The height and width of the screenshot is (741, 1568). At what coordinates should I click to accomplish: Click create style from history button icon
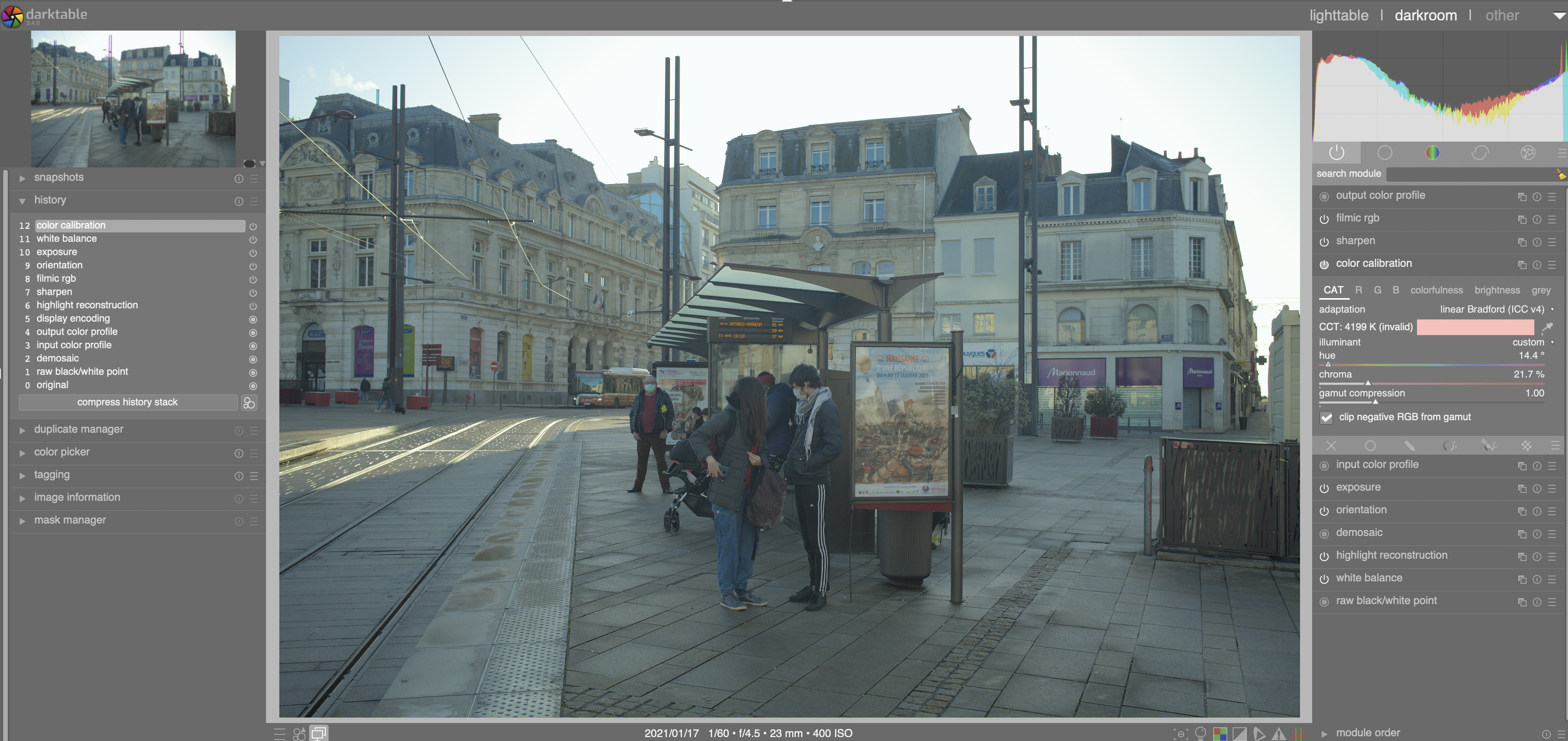[249, 403]
